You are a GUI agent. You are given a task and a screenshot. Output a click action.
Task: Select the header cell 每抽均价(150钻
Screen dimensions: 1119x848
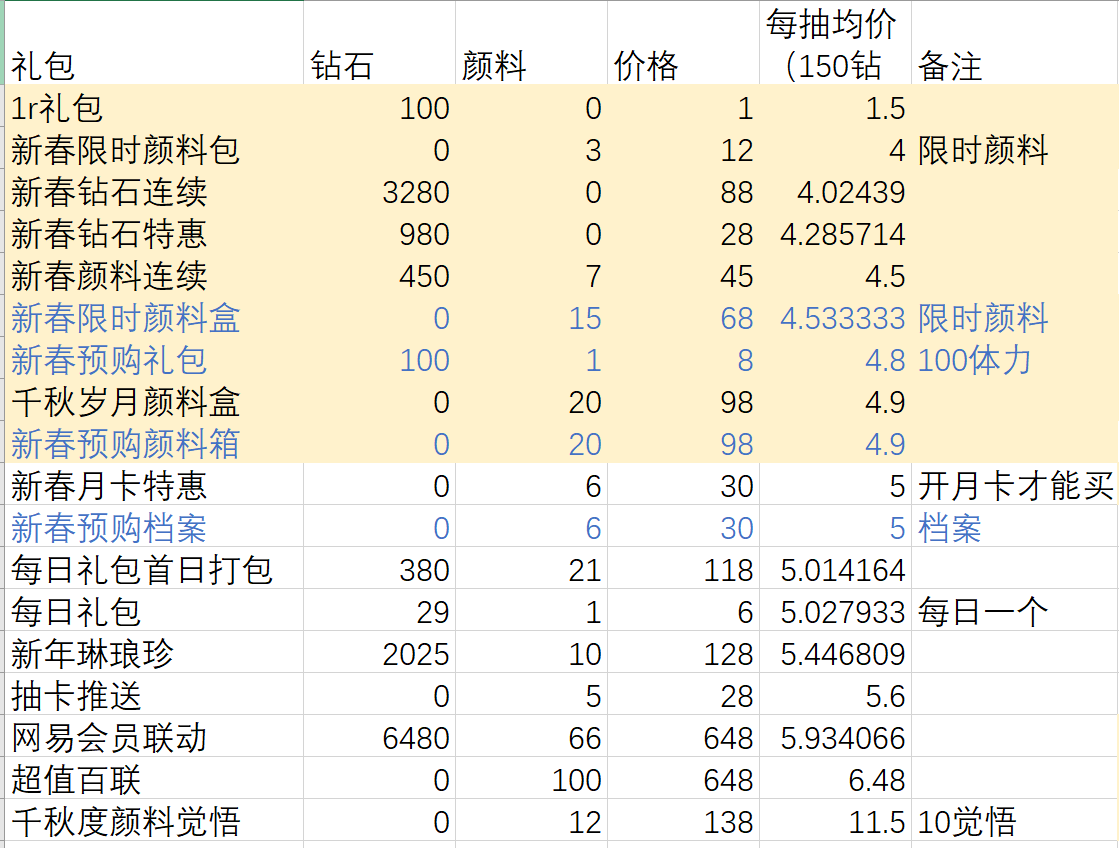coord(836,43)
